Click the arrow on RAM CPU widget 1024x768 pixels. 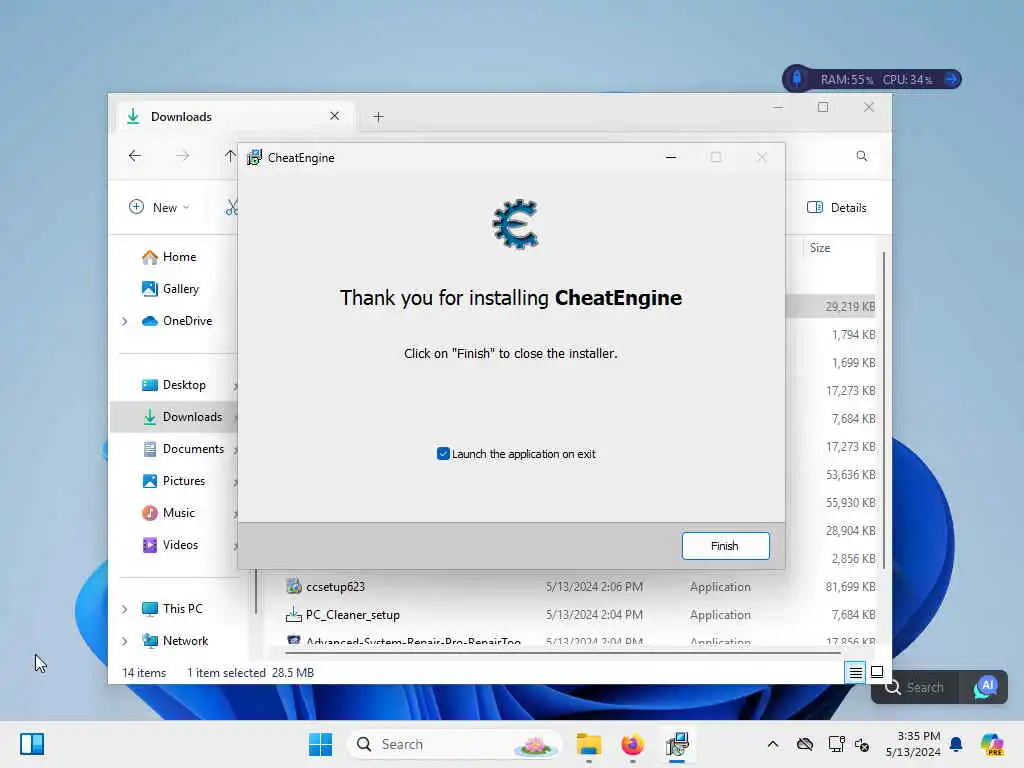[952, 79]
